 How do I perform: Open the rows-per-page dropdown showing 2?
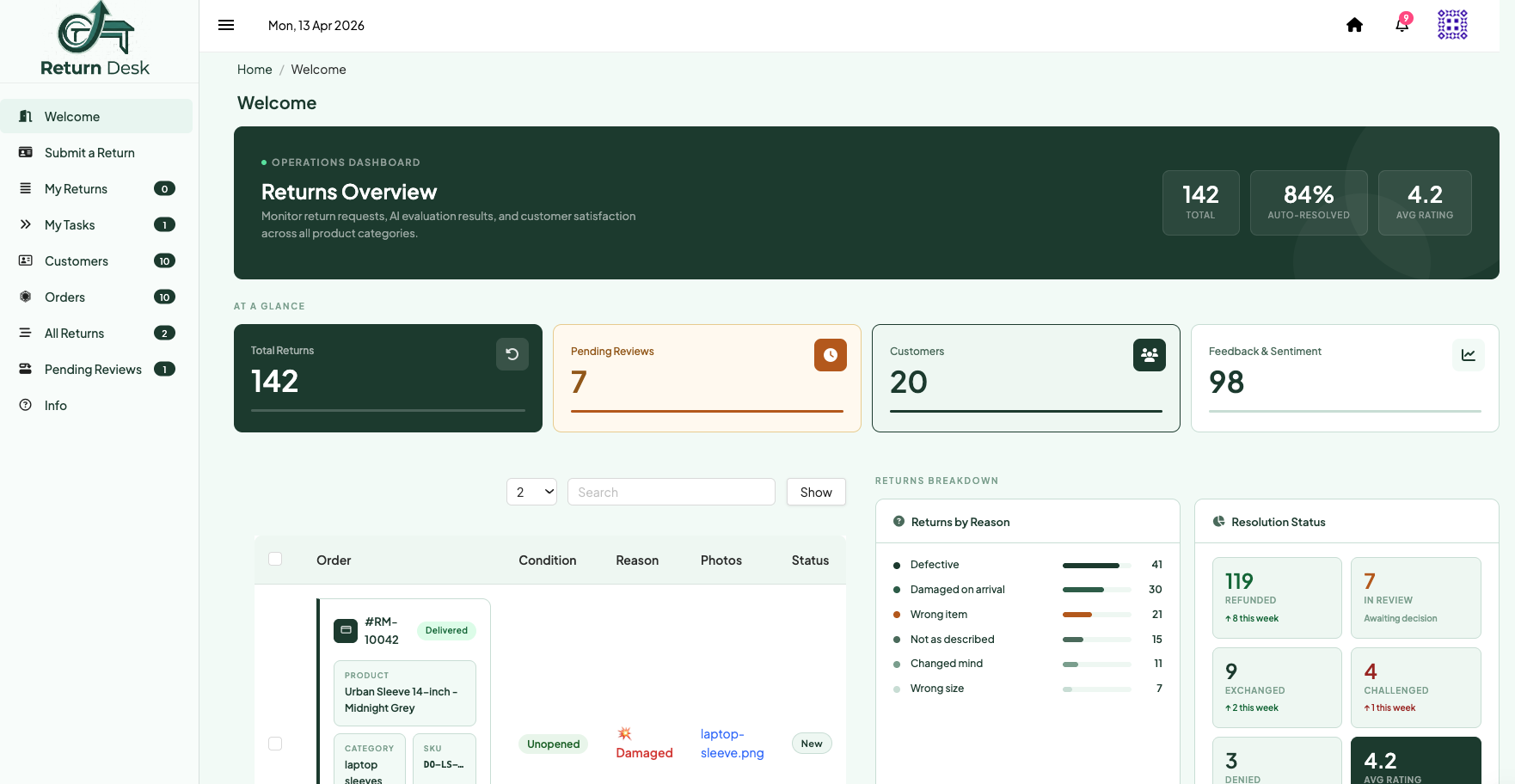tap(531, 492)
